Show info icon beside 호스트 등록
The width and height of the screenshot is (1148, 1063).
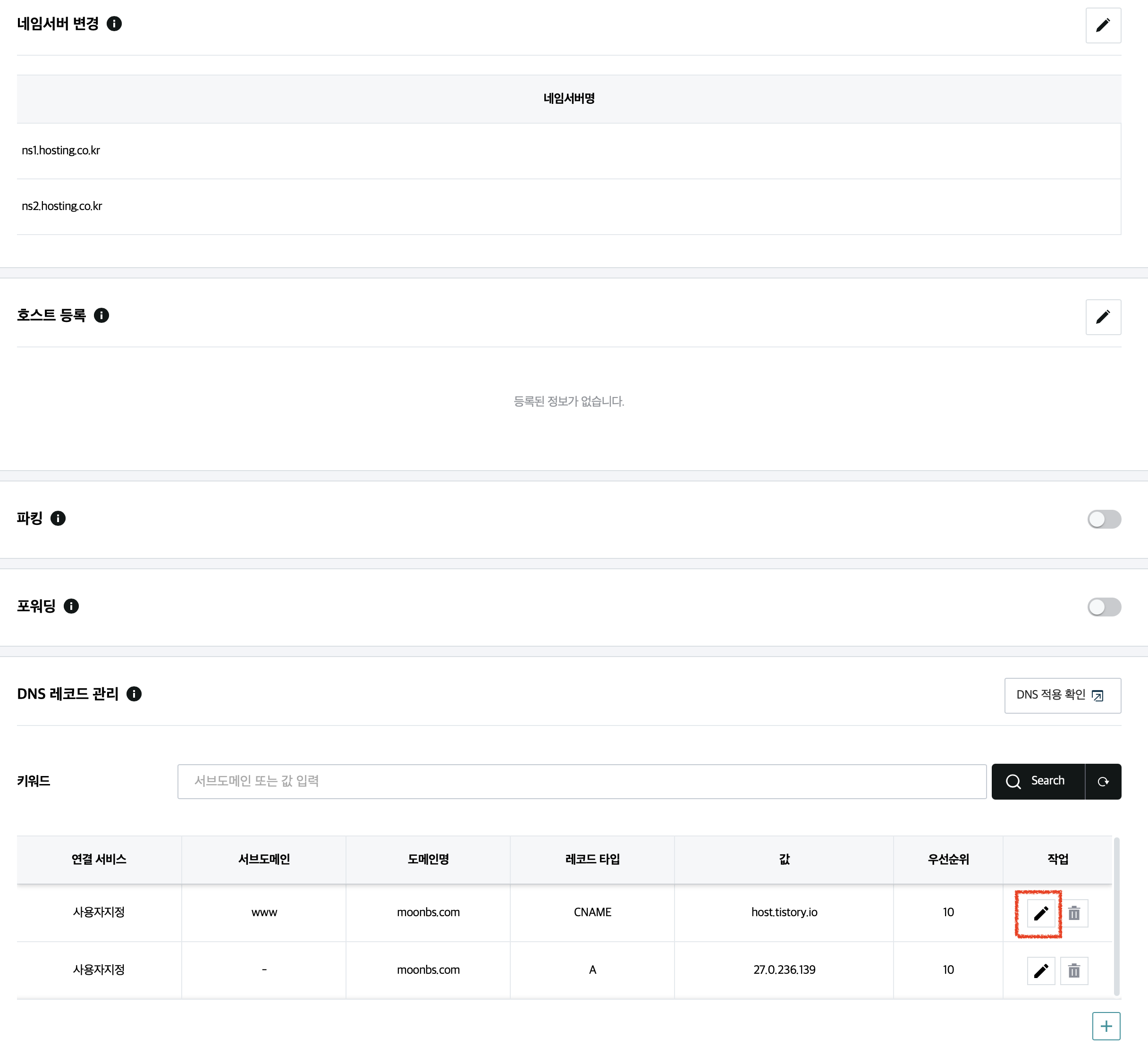pyautogui.click(x=101, y=315)
